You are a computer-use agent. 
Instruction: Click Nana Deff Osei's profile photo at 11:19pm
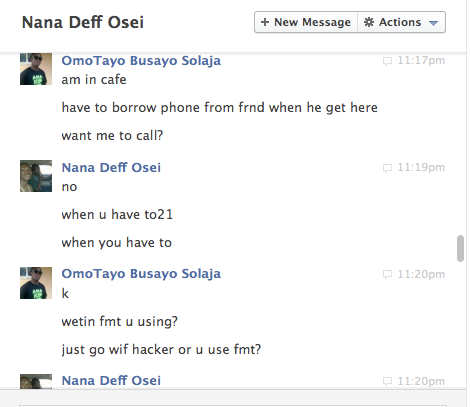pos(36,176)
